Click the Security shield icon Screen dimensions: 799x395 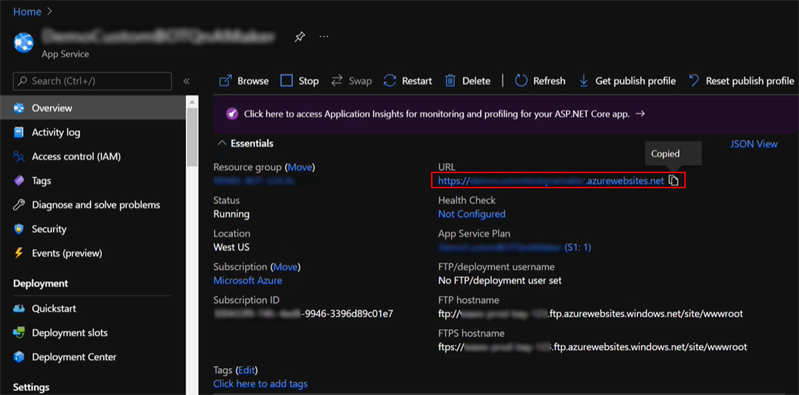coord(19,229)
